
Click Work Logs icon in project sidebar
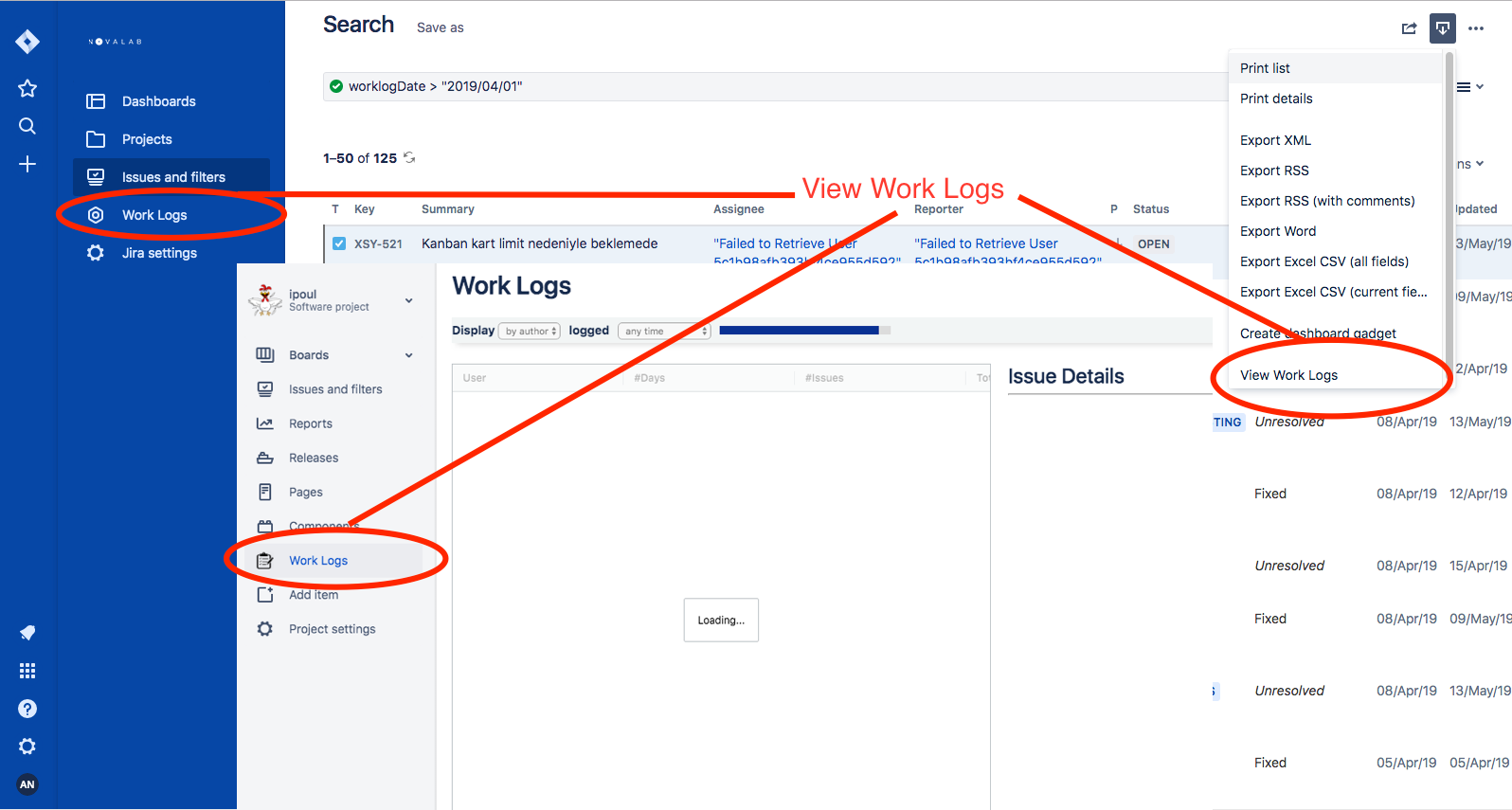coord(265,560)
